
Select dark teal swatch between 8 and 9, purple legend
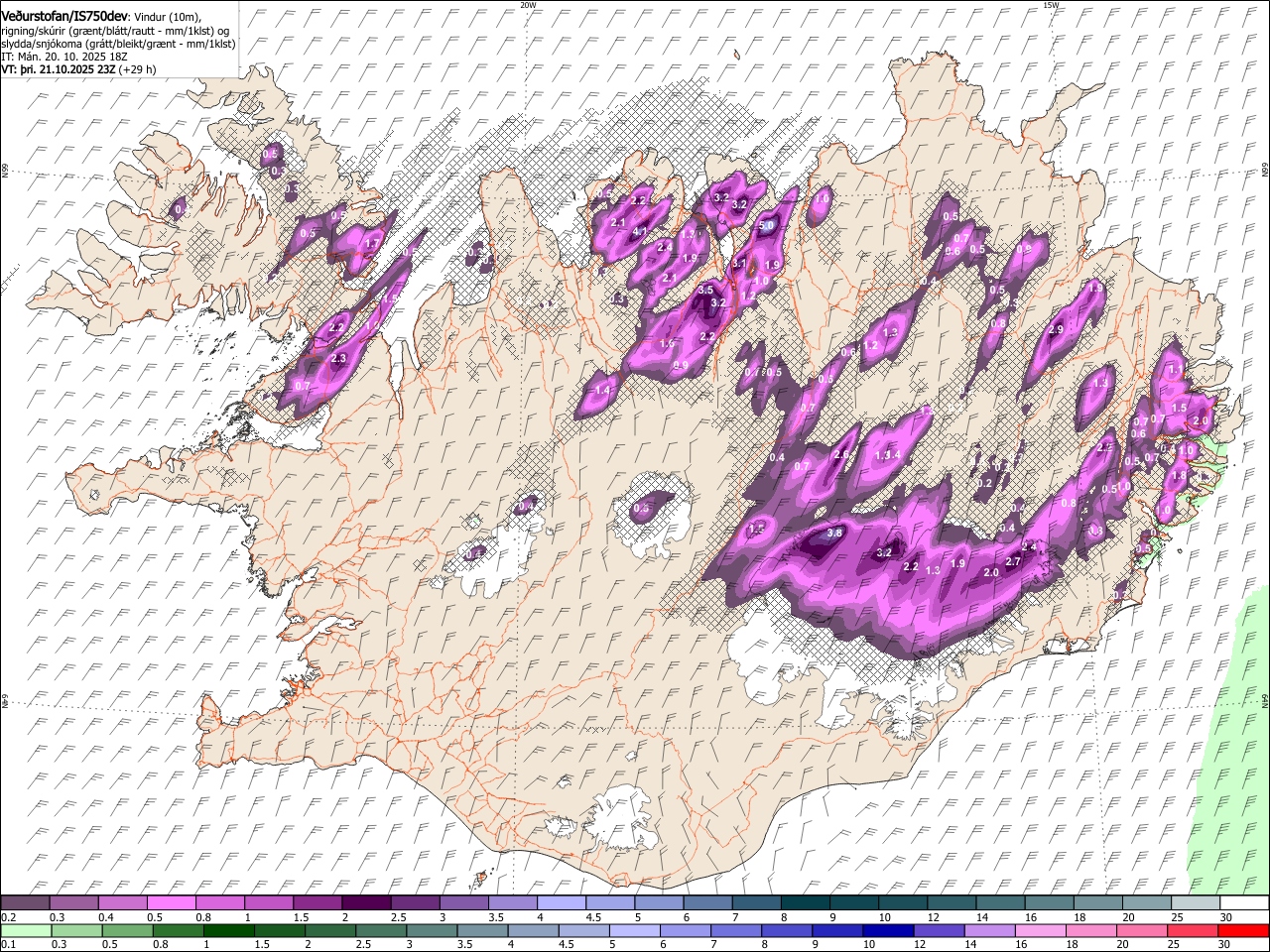[x=805, y=902]
